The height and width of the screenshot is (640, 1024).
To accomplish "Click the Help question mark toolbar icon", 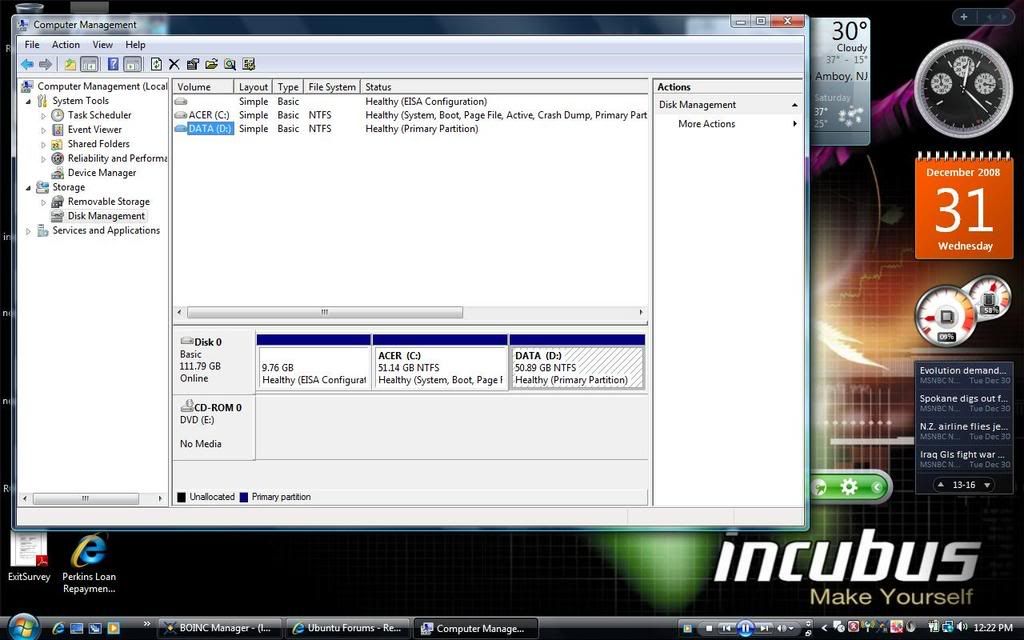I will click(113, 64).
